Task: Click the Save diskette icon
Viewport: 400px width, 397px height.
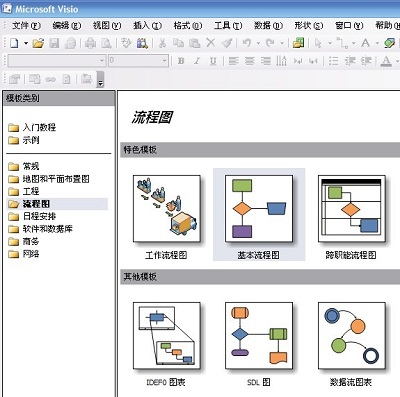Action: click(x=54, y=43)
